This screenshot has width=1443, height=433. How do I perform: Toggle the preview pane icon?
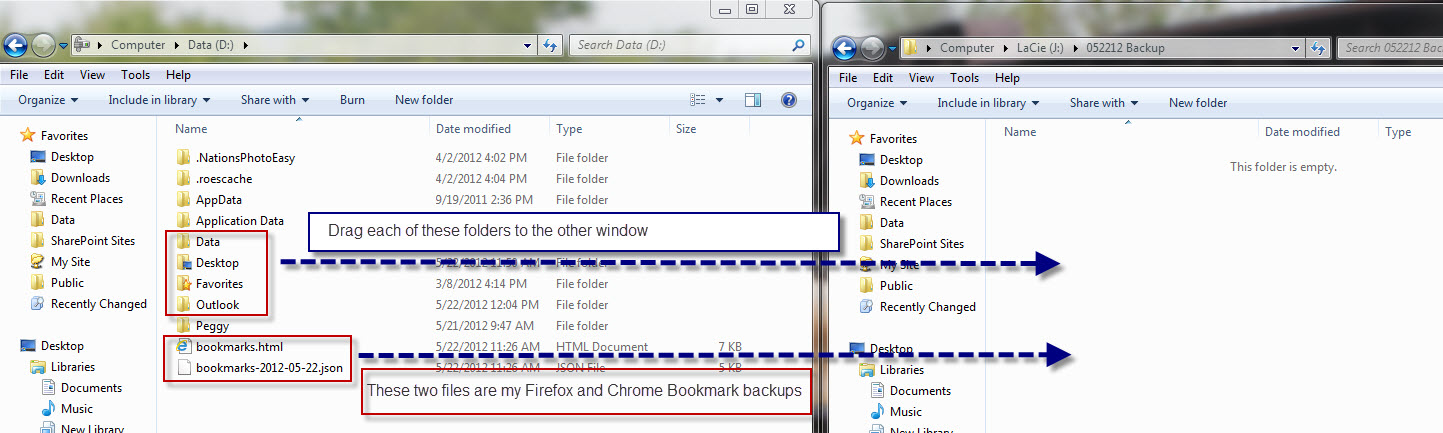(x=753, y=100)
